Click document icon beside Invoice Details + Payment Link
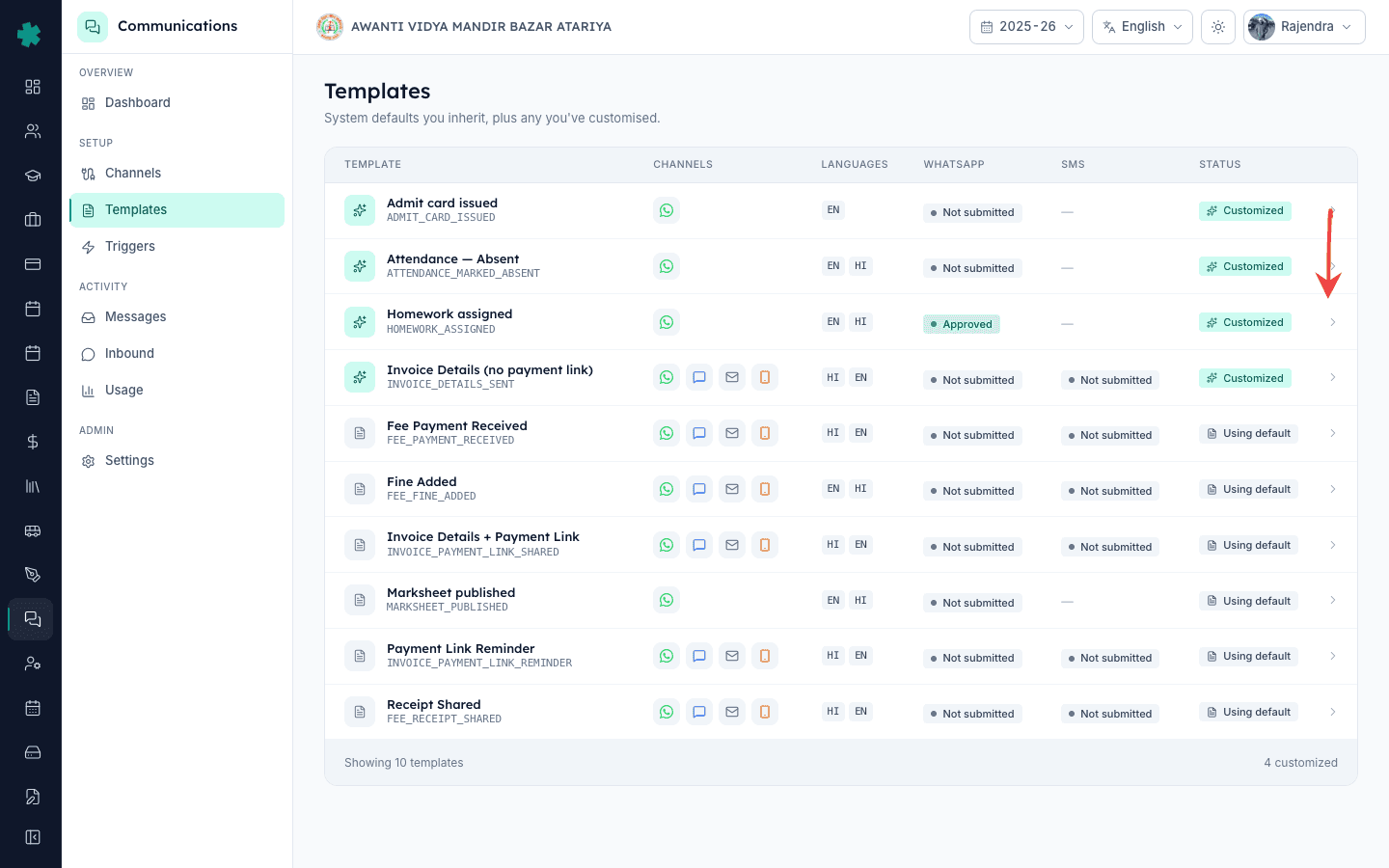This screenshot has width=1389, height=868. (x=360, y=545)
